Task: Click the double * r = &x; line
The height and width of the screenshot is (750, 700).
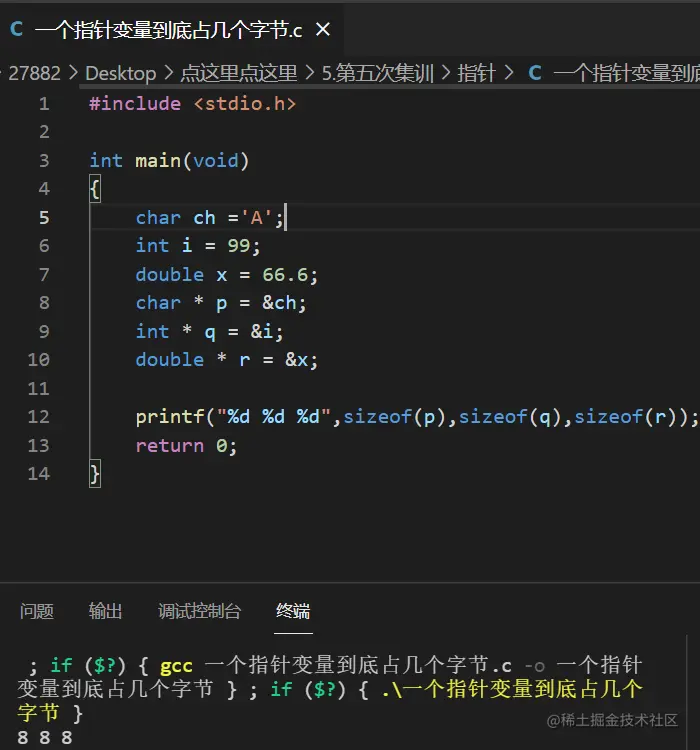Action: [227, 360]
